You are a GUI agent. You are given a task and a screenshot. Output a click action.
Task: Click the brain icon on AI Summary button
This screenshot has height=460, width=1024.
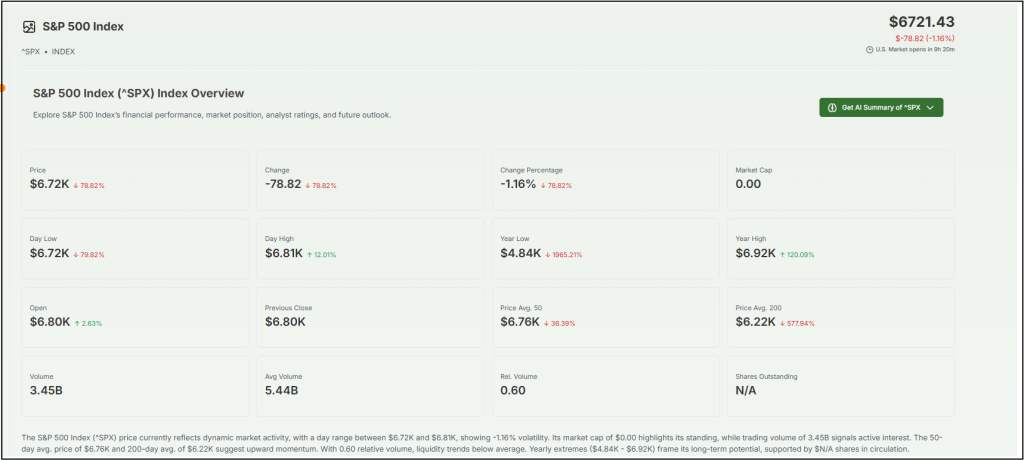pos(832,107)
